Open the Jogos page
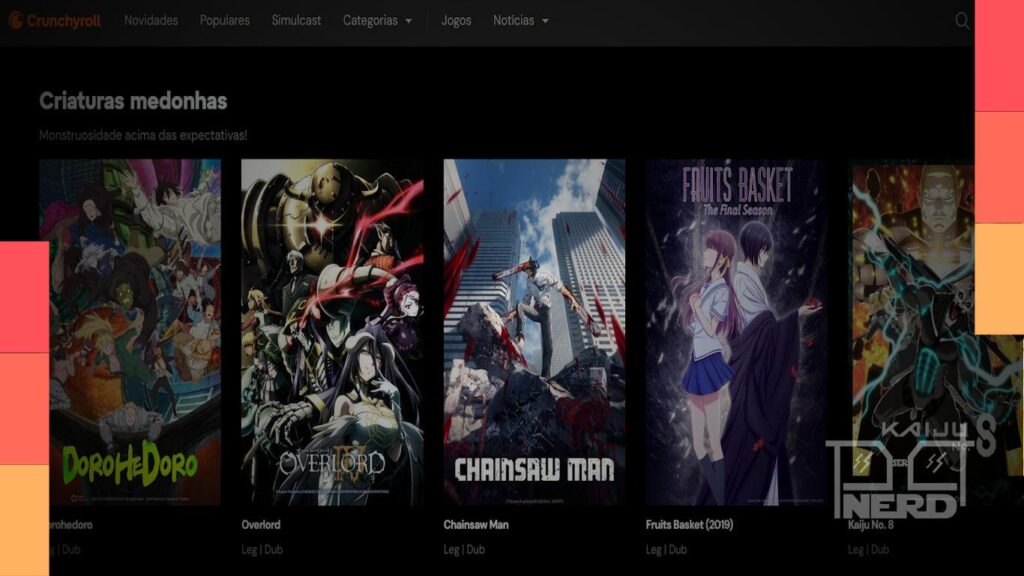 pyautogui.click(x=456, y=21)
